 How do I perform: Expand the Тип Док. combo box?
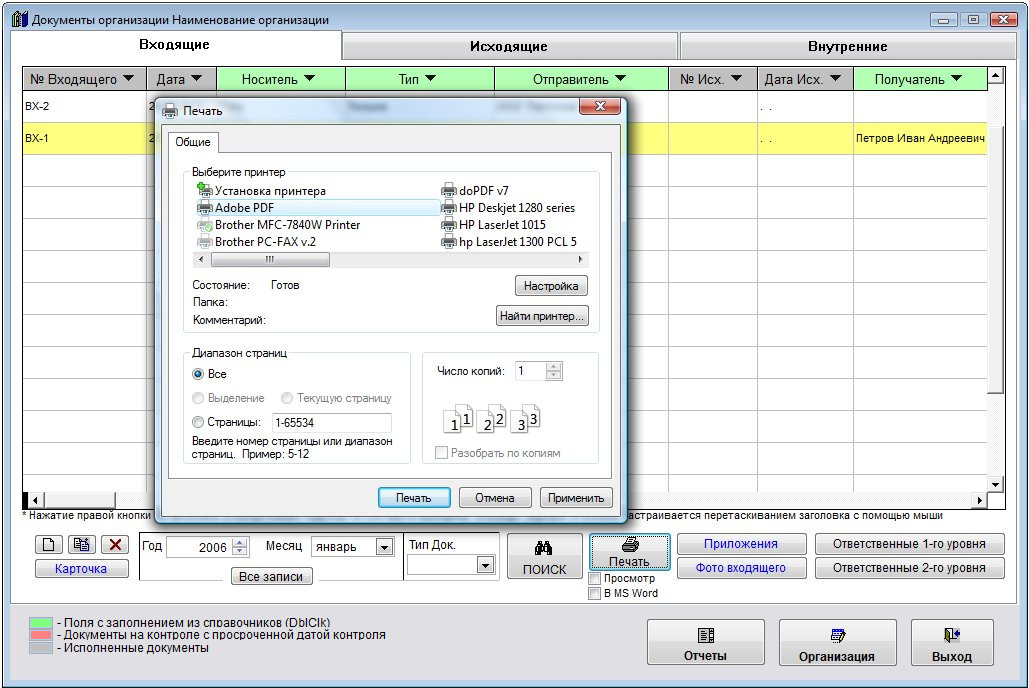485,565
